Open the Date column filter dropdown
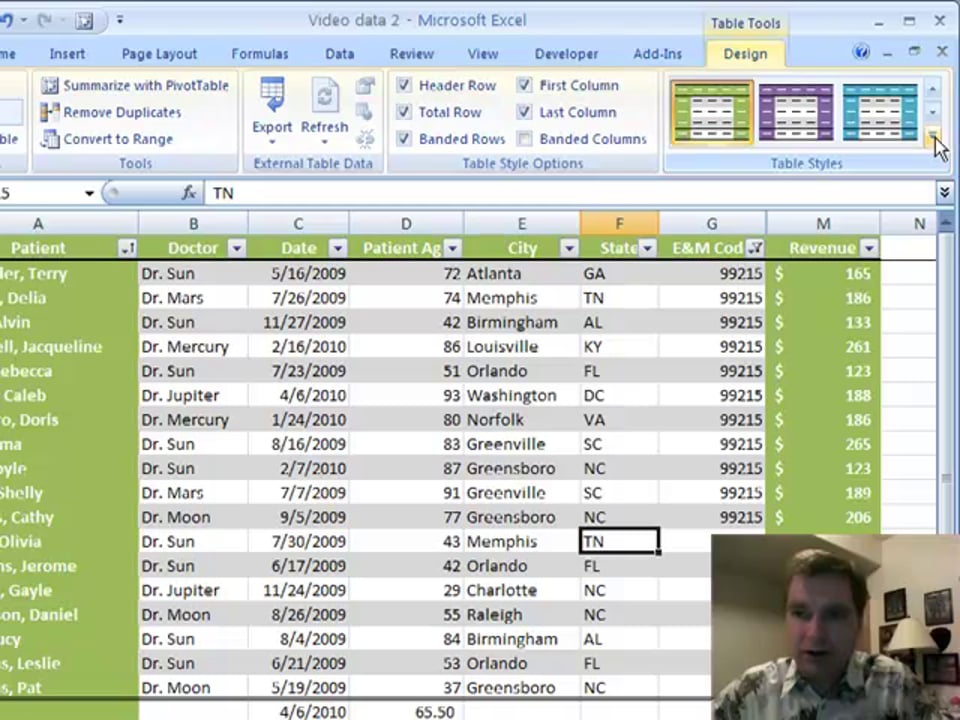The height and width of the screenshot is (720, 960). pos(337,248)
